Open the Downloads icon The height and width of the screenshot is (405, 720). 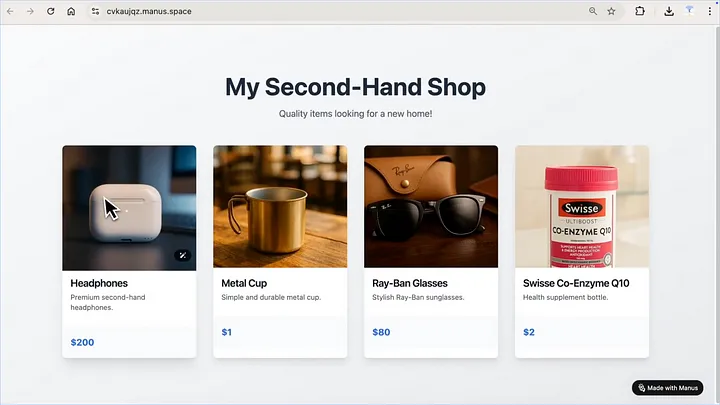point(669,11)
